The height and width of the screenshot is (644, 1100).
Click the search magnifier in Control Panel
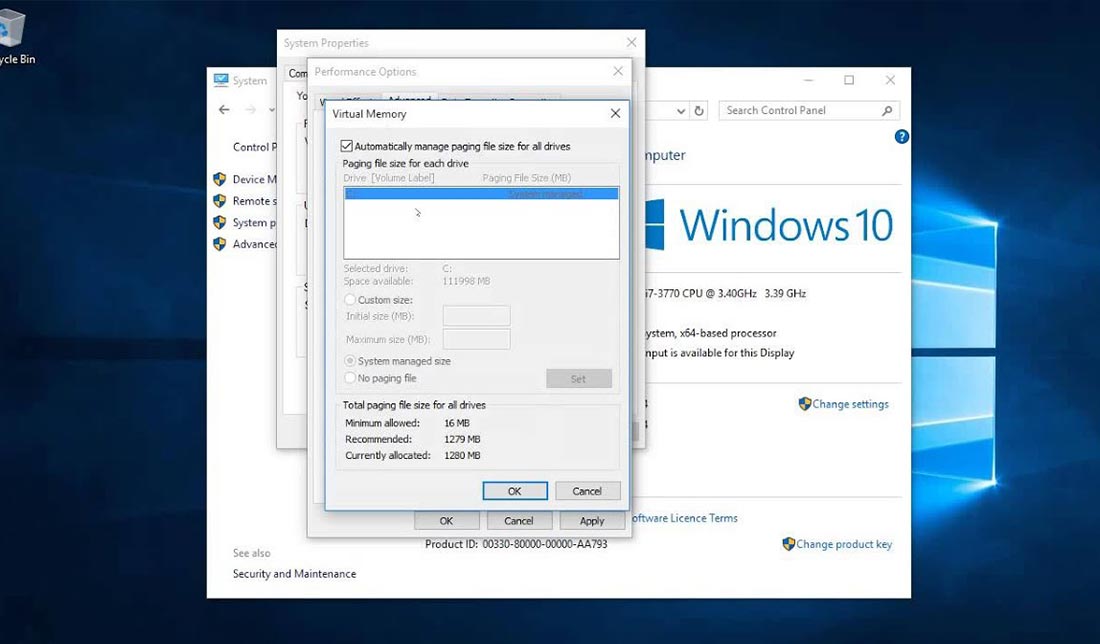coord(887,111)
